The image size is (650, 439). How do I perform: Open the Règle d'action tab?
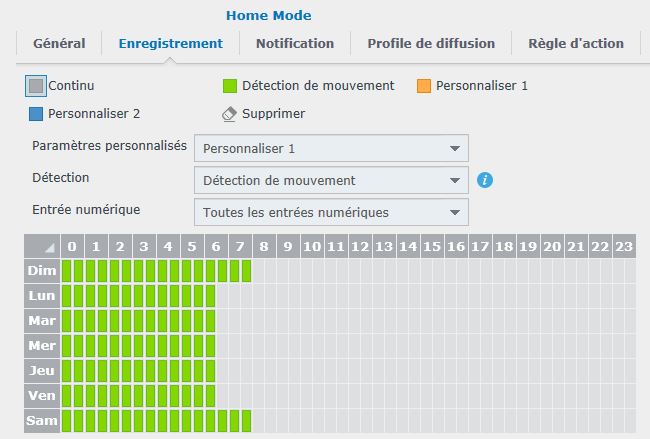pyautogui.click(x=575, y=43)
